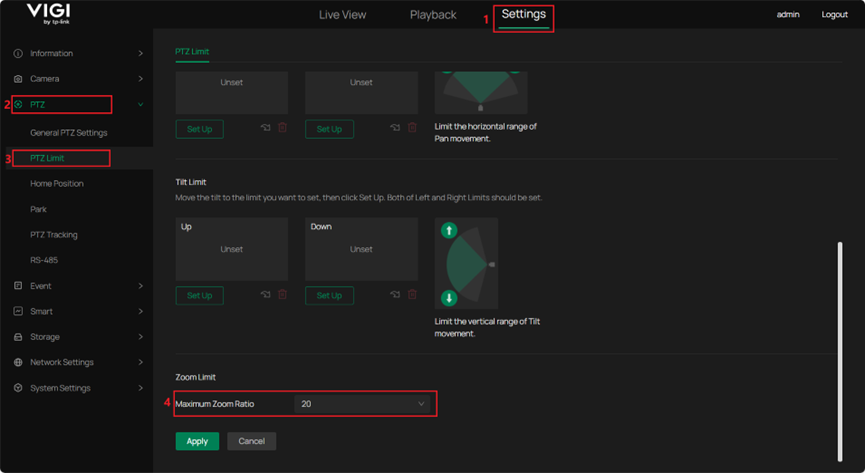
Task: Click the Storage sidebar icon
Action: pos(18,337)
